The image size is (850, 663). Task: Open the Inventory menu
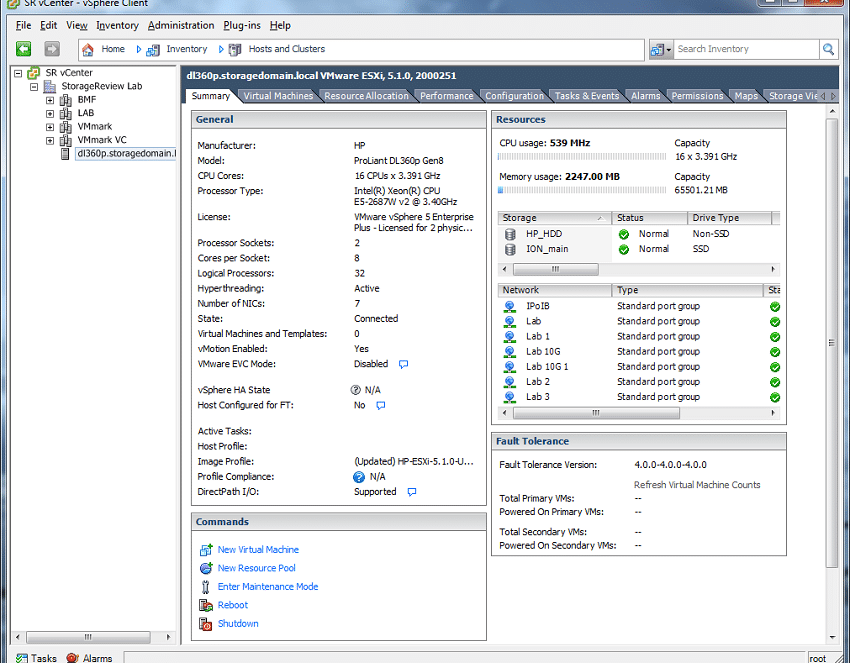(x=117, y=25)
